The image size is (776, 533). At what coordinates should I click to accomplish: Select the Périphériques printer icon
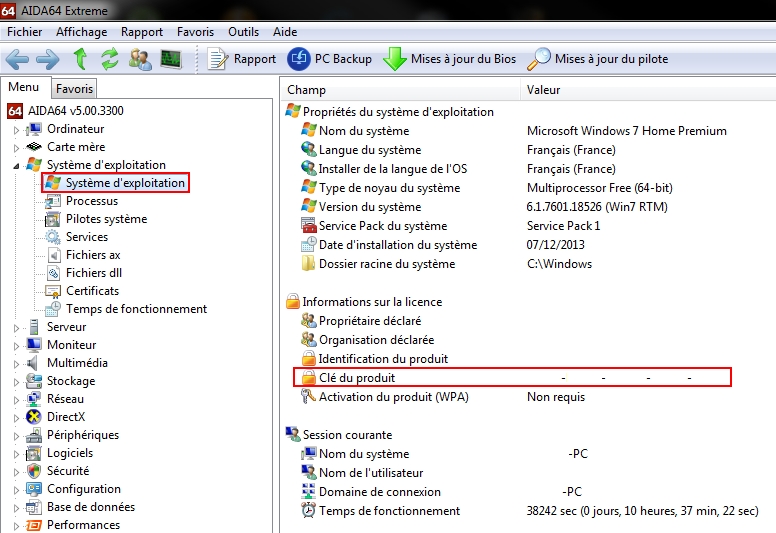tap(34, 435)
